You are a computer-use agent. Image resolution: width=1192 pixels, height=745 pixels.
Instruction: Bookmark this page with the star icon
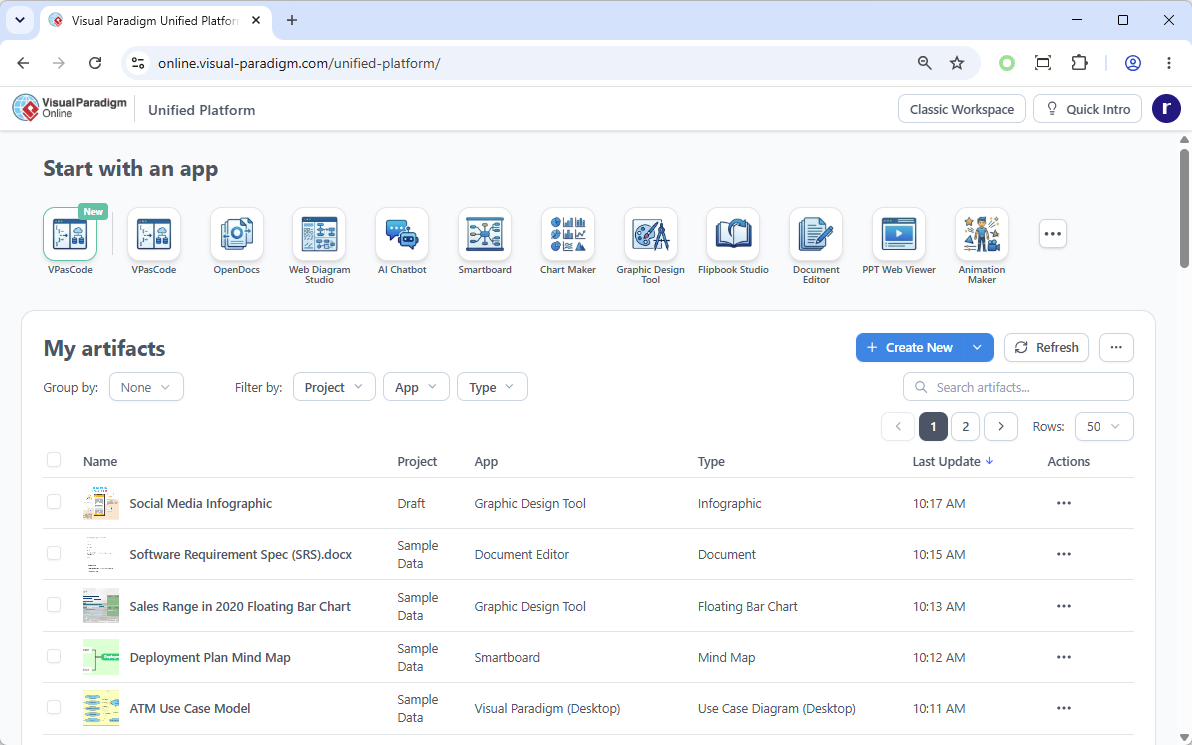(957, 63)
